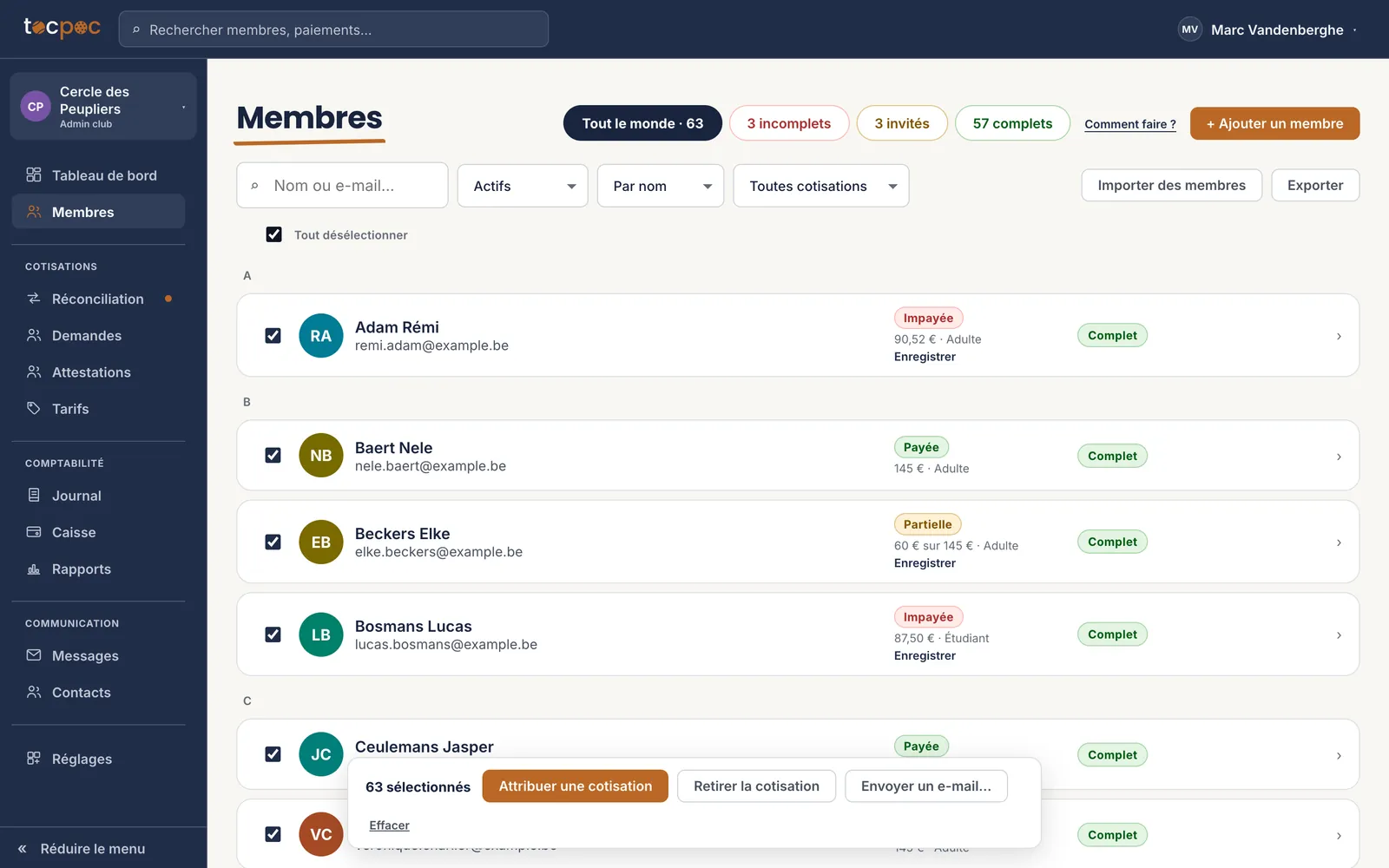
Task: Expand the Par nom sort dropdown
Action: (x=661, y=186)
